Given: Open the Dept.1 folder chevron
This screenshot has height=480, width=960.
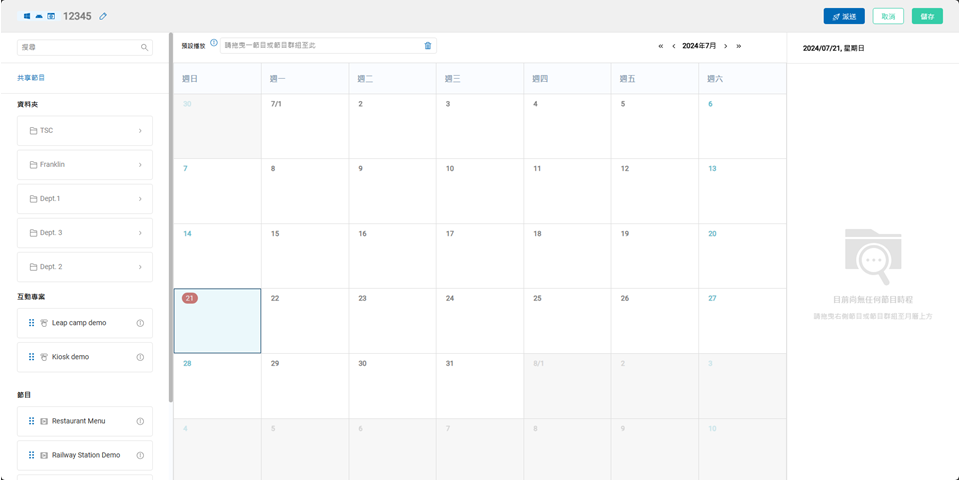Looking at the screenshot, I should pyautogui.click(x=140, y=199).
